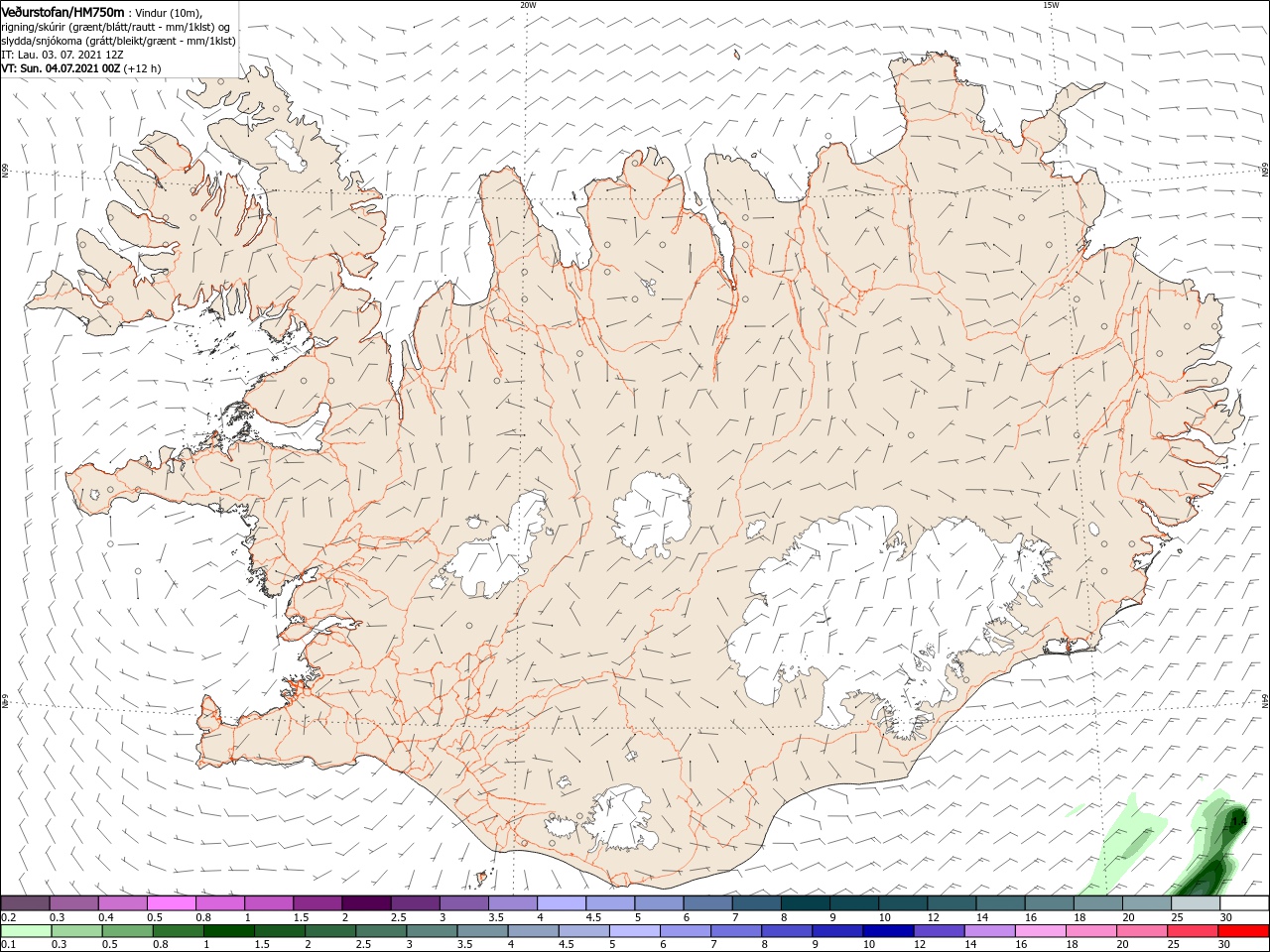Select the dark green 1 swatch in the lower legend
The width and height of the screenshot is (1270, 952).
[x=229, y=931]
